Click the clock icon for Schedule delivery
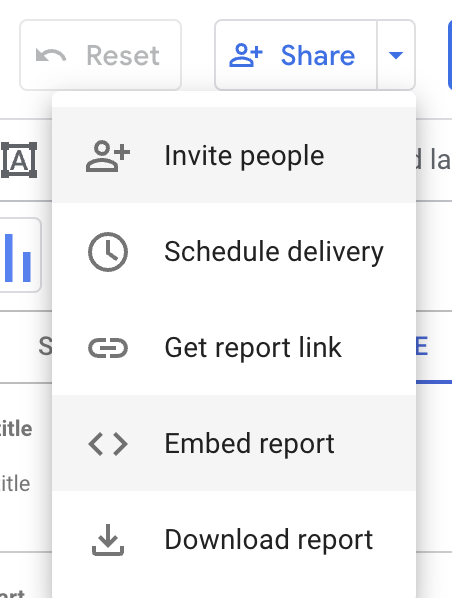This screenshot has height=598, width=452. click(108, 252)
